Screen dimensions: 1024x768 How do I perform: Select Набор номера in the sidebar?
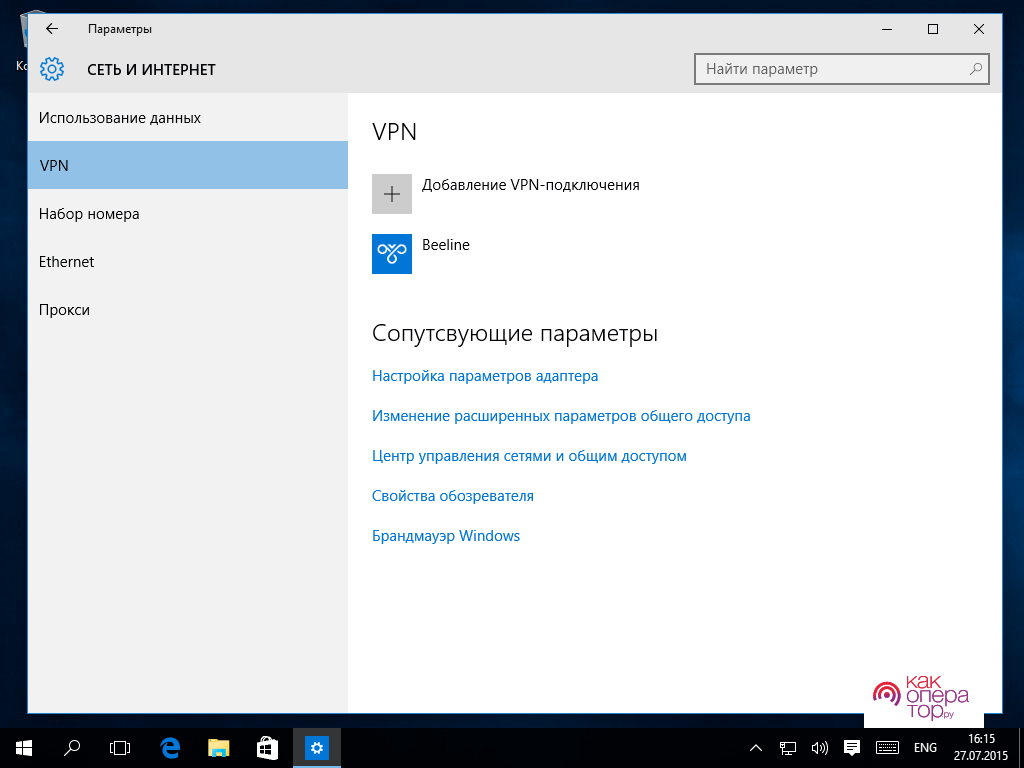point(89,214)
